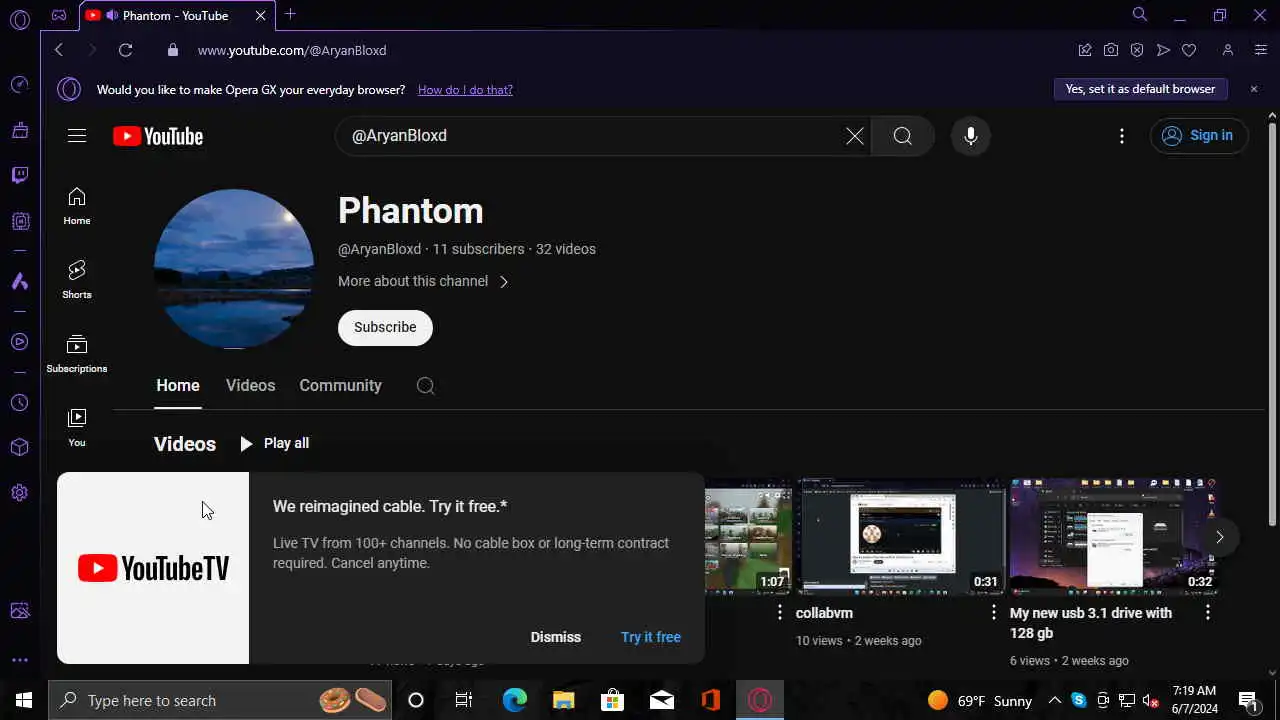
Task: Open the 0:32 USB drive video thumbnail
Action: coord(1114,536)
